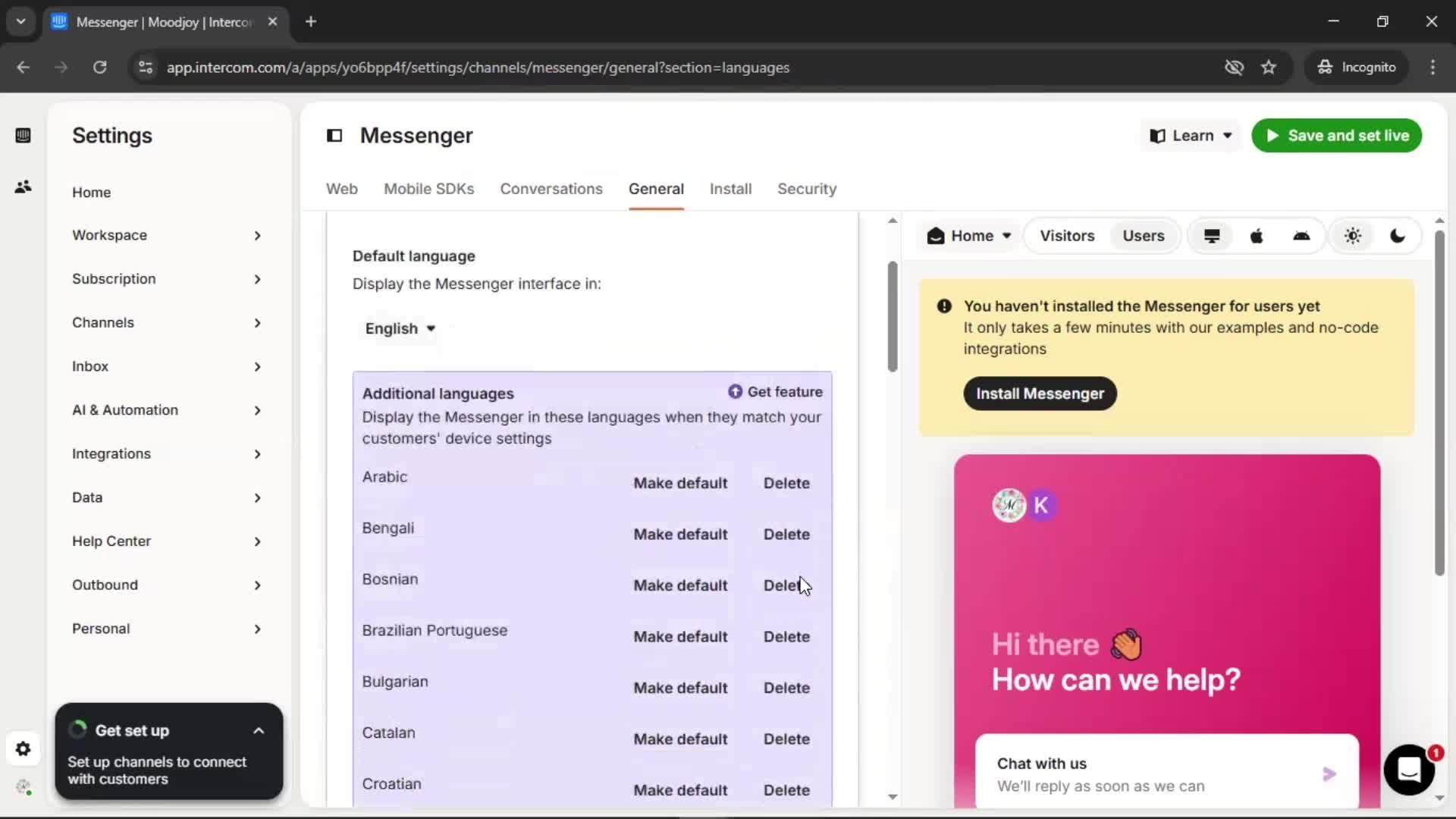Open the Intercom chat launcher bubble
Viewport: 1456px width, 819px height.
(x=1409, y=770)
